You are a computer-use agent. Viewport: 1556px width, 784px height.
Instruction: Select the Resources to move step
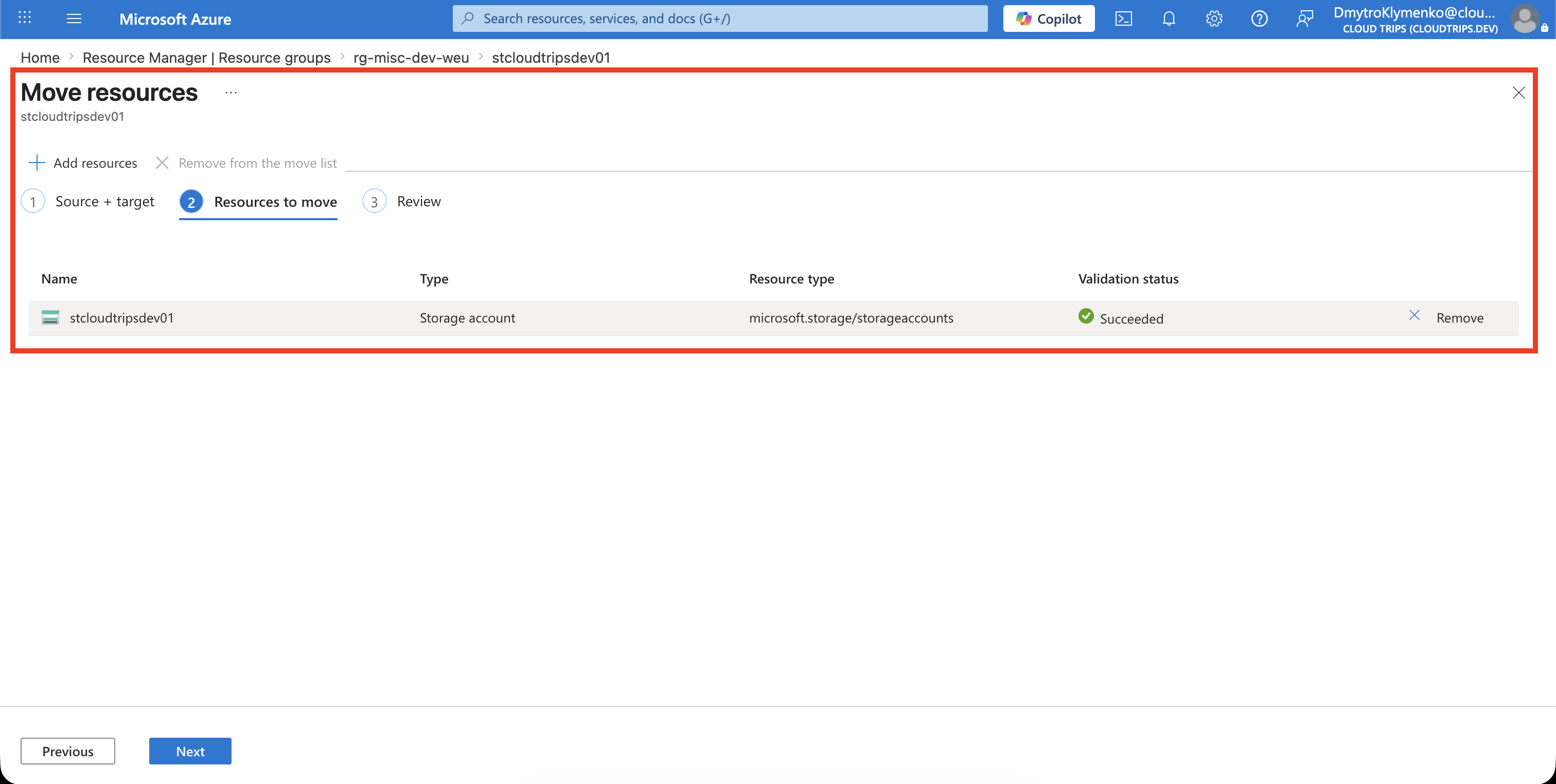tap(258, 202)
